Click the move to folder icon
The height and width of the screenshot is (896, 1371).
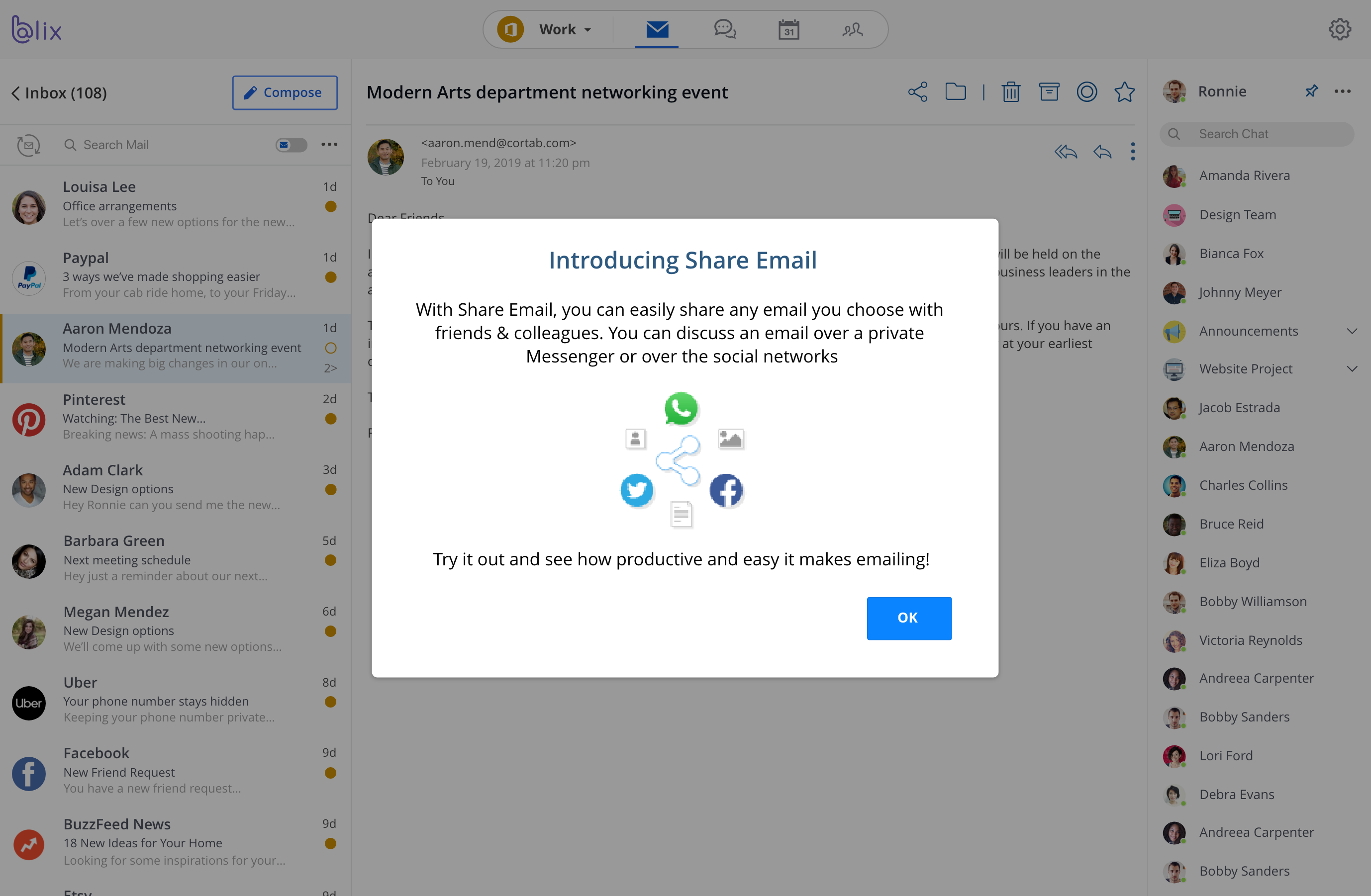coord(956,91)
